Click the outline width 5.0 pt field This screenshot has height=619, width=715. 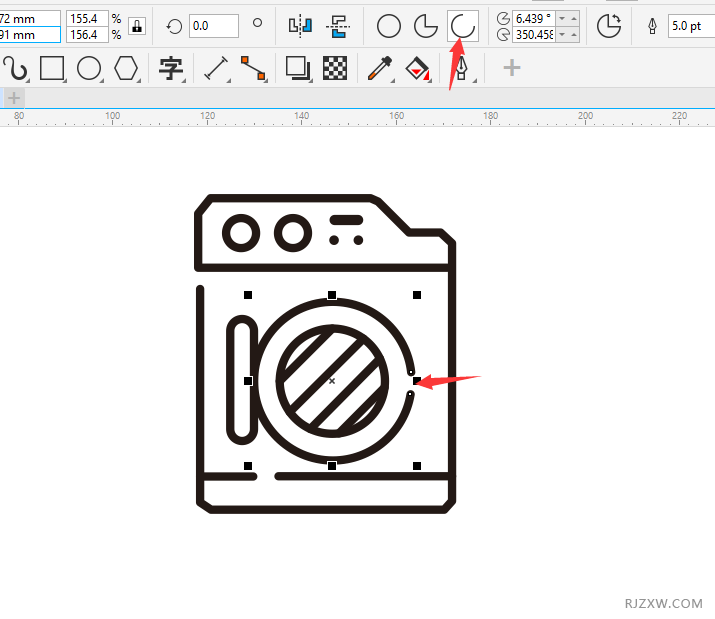click(690, 26)
